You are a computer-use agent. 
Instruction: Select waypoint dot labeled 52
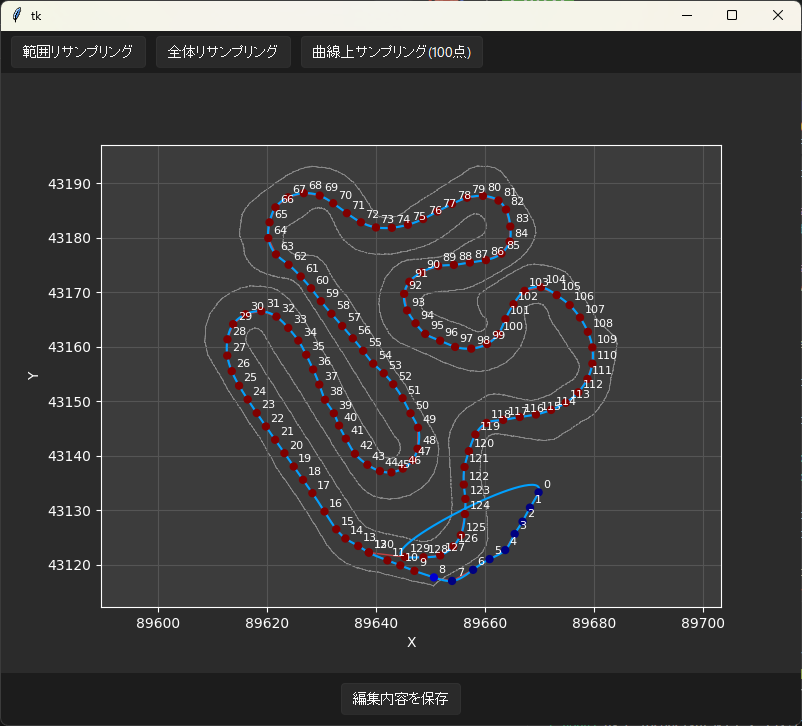(x=393, y=384)
